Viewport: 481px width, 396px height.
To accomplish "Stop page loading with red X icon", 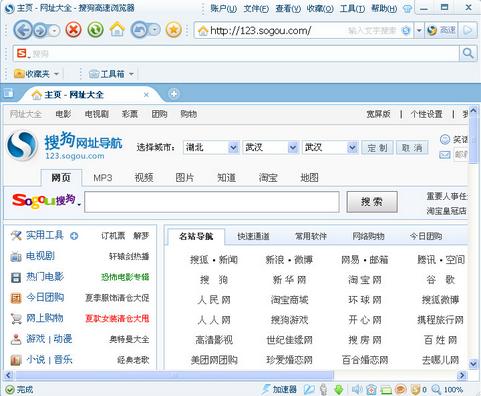I will click(x=74, y=30).
